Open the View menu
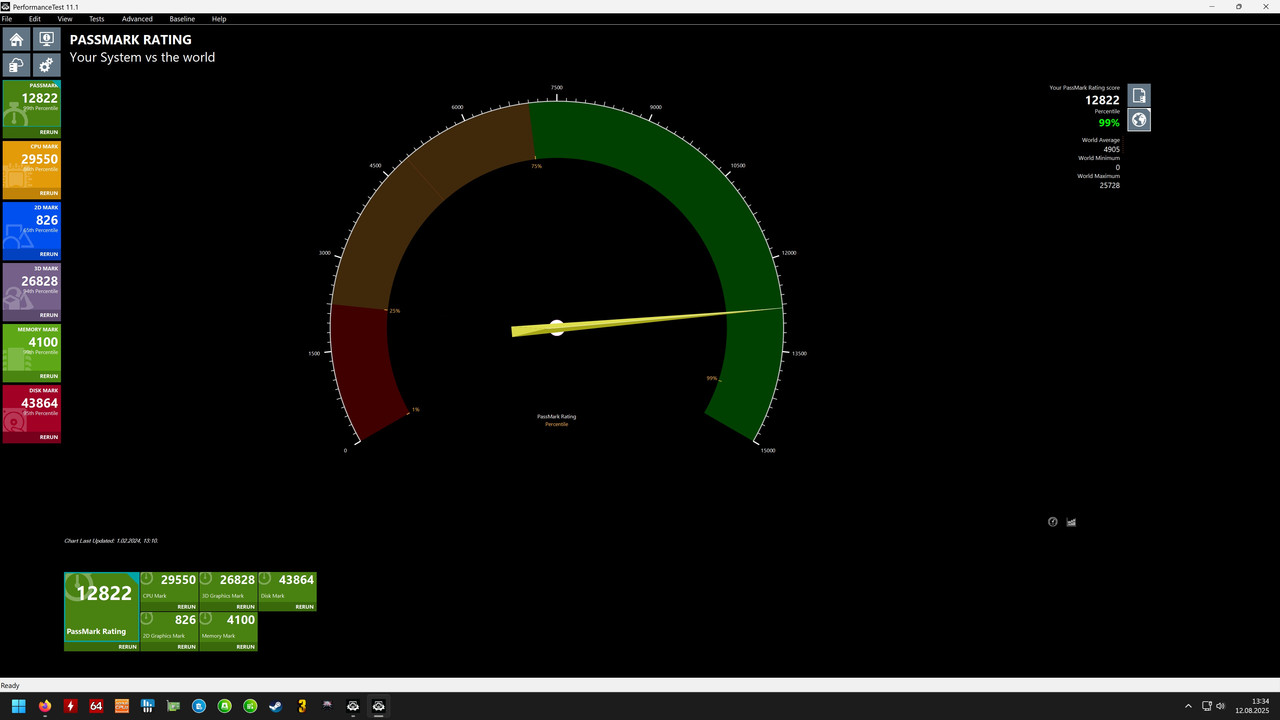The image size is (1280, 720). coord(65,19)
